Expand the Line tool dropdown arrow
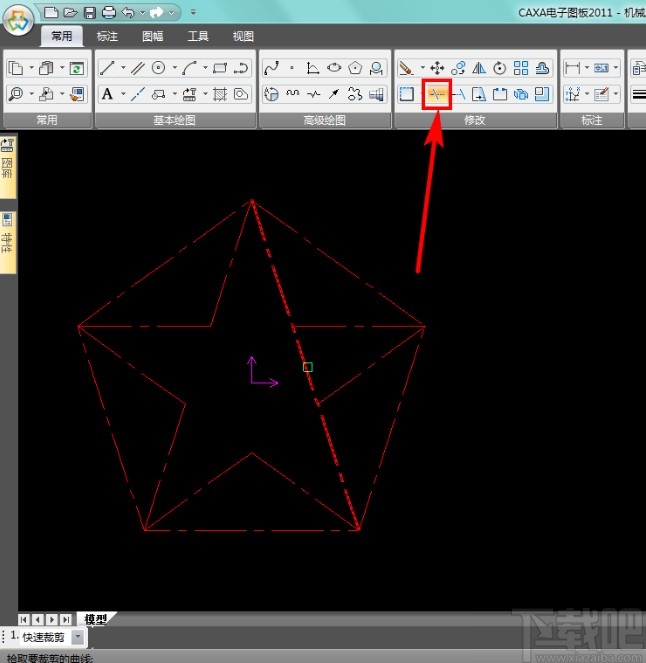 tap(123, 68)
